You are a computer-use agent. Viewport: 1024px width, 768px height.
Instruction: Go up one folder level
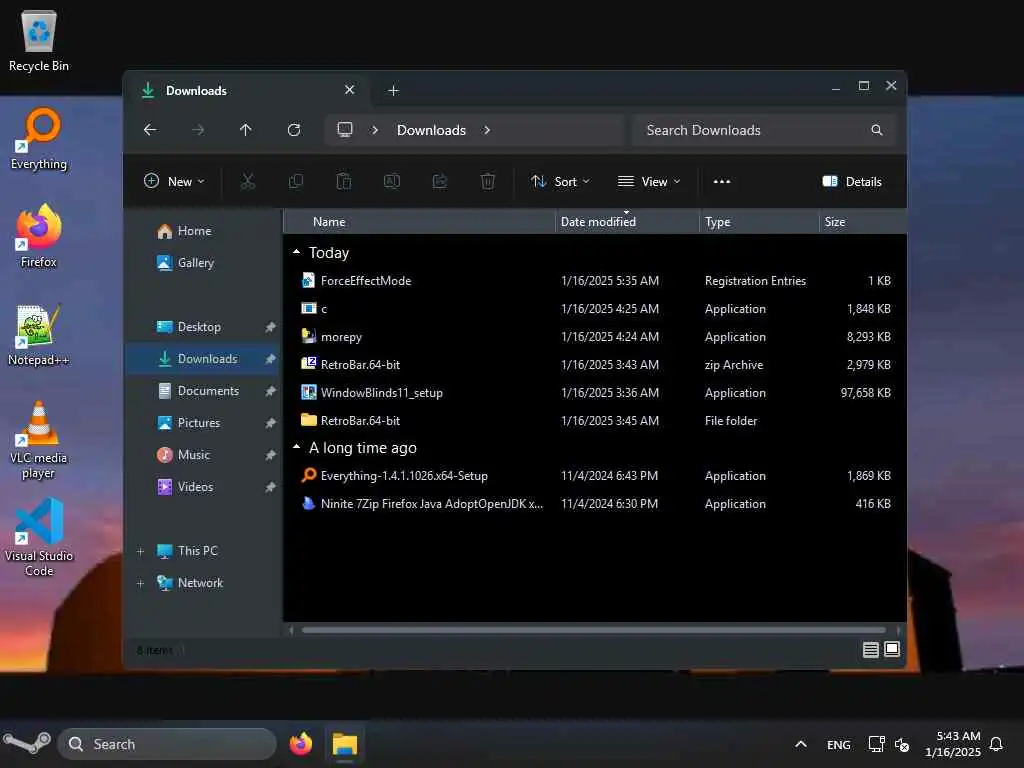(x=246, y=130)
